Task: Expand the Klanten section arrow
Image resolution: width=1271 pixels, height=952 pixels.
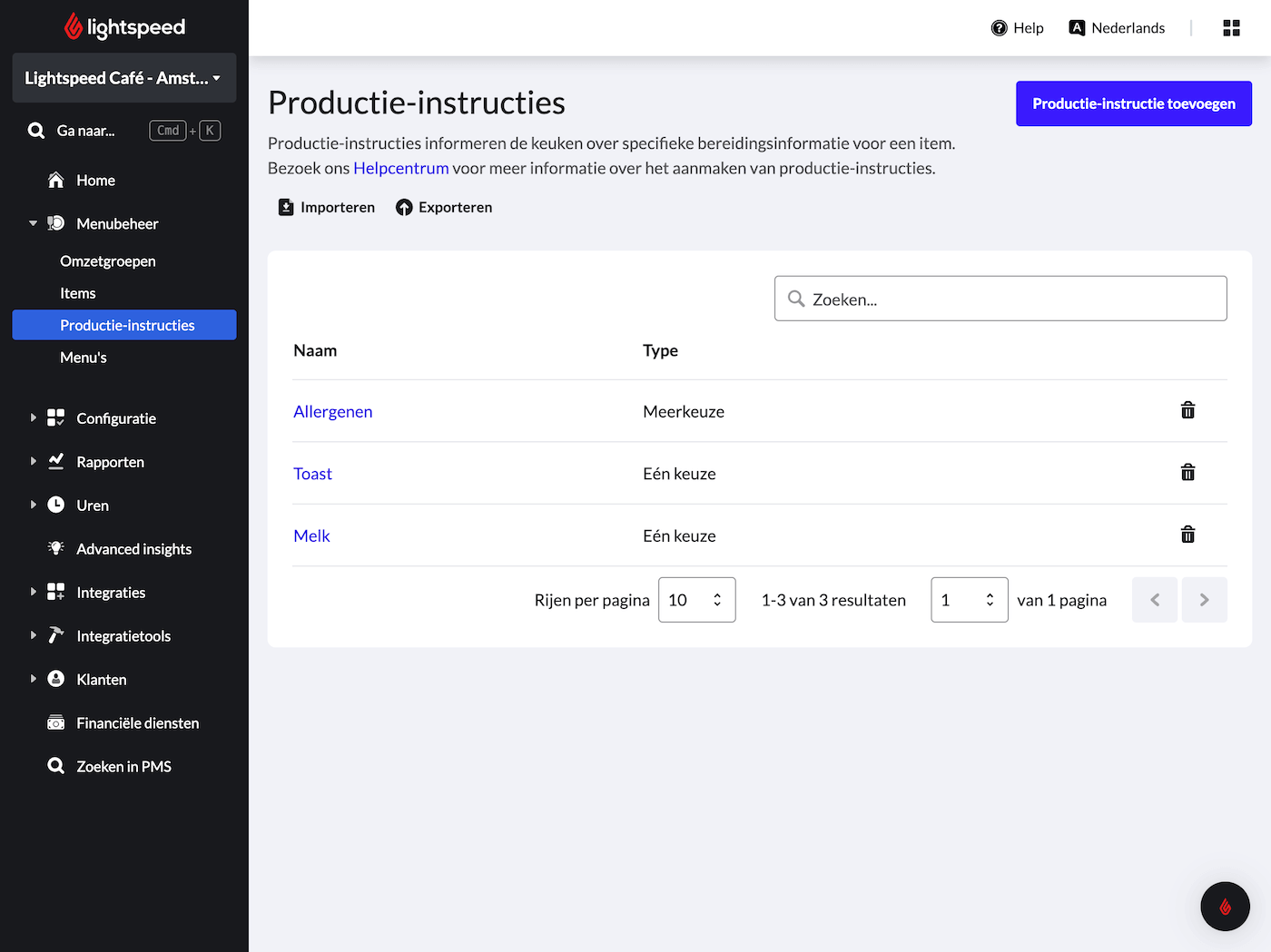Action: click(33, 679)
